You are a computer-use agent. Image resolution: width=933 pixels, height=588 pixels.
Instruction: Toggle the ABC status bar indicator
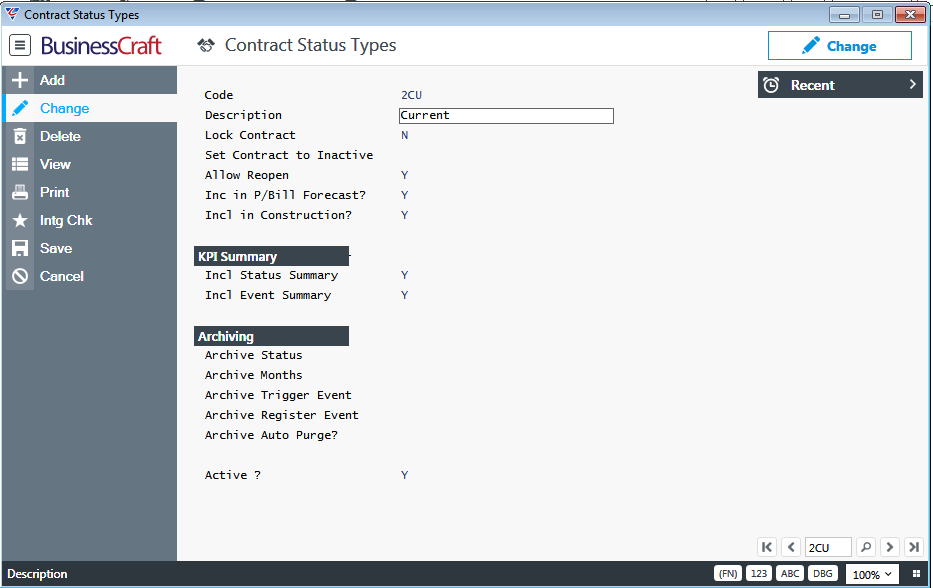pyautogui.click(x=790, y=574)
